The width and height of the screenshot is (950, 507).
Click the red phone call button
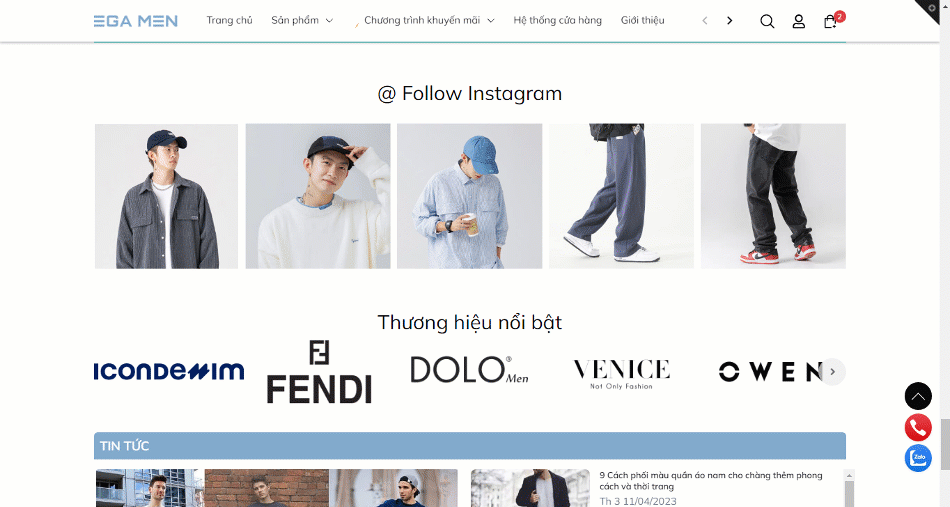point(918,427)
